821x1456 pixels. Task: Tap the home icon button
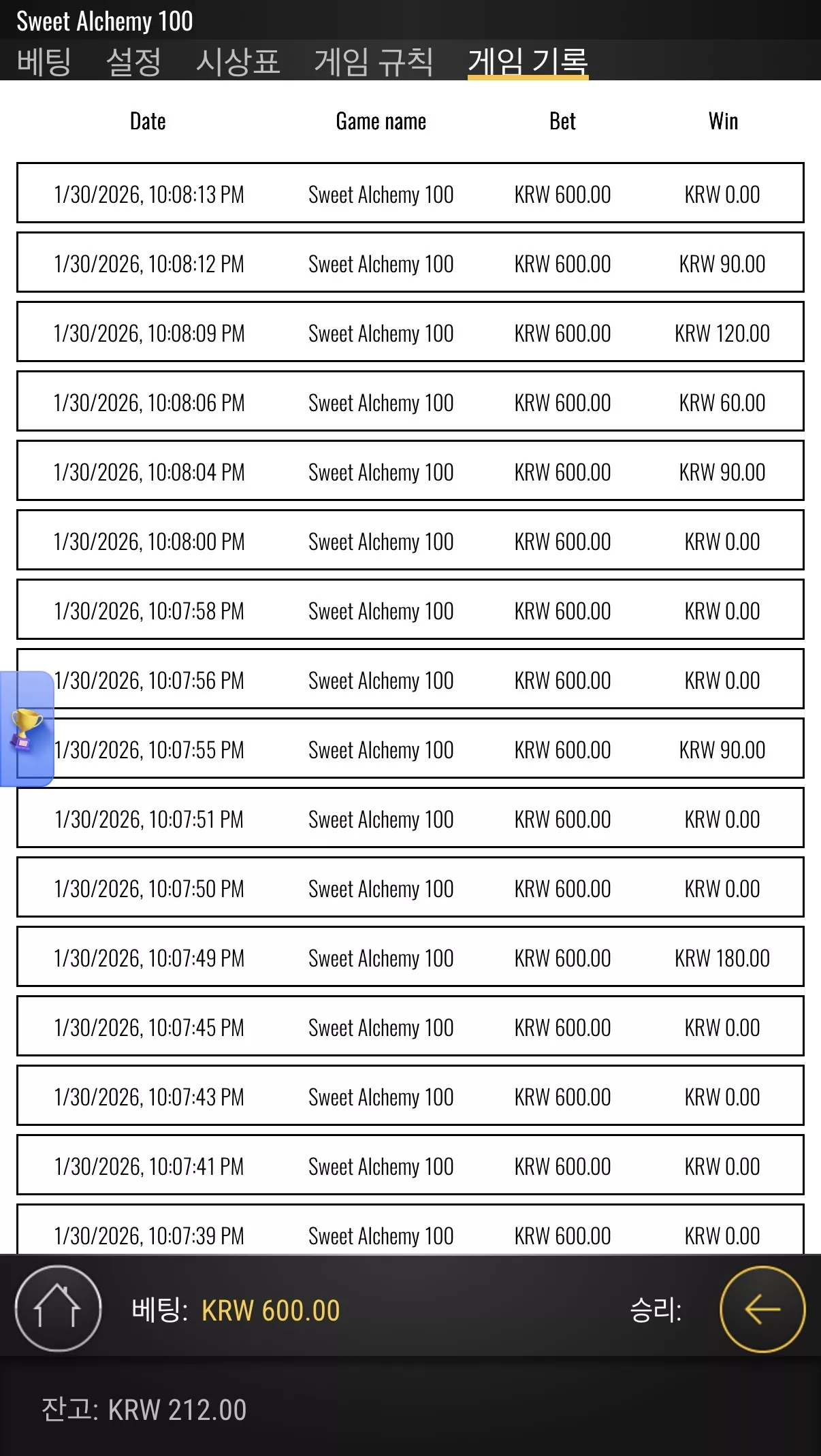(58, 1308)
